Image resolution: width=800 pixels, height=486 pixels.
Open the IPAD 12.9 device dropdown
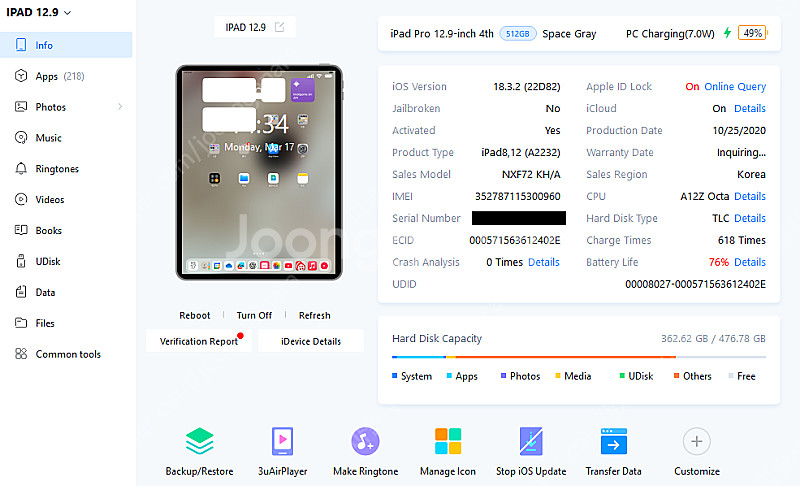coord(39,12)
